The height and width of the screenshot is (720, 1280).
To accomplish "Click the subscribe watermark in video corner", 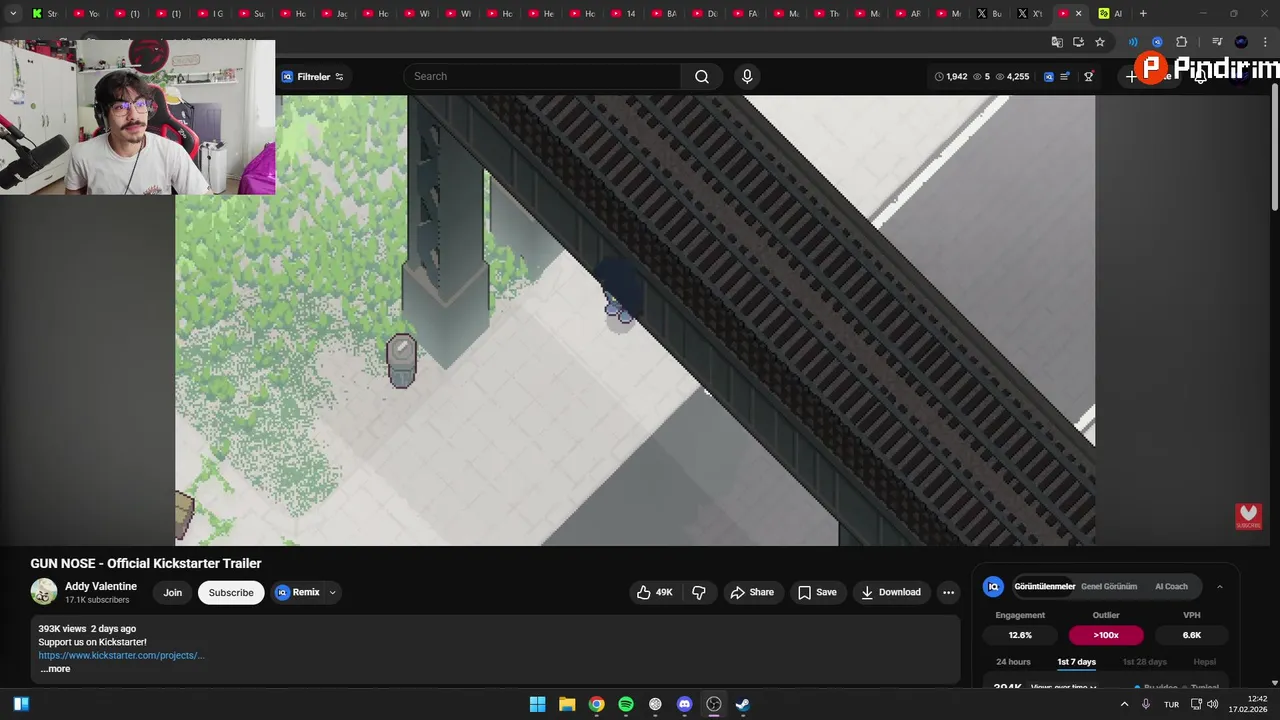I will pos(1248,516).
